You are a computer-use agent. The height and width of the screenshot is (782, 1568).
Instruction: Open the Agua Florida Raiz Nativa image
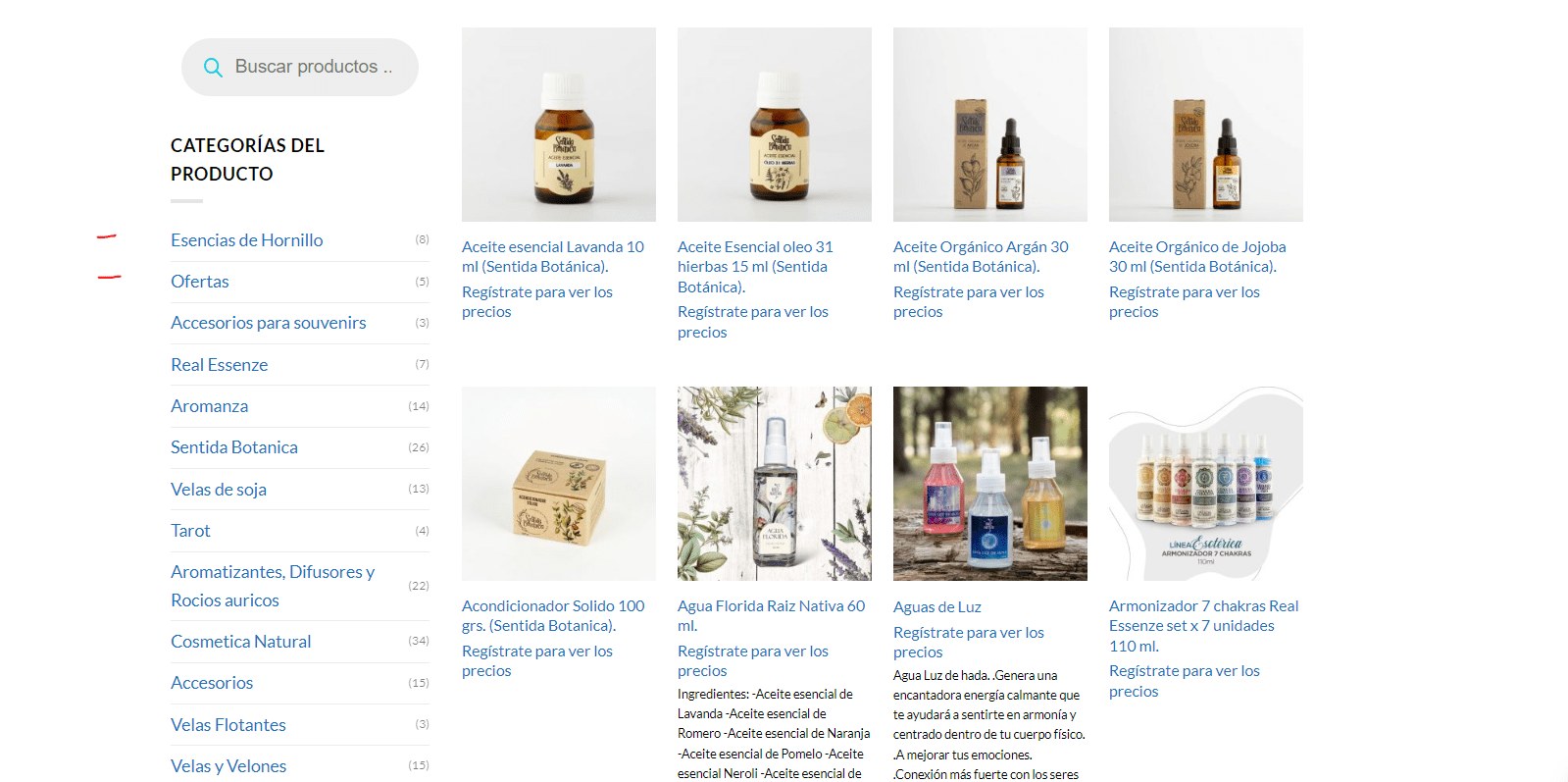pyautogui.click(x=775, y=484)
